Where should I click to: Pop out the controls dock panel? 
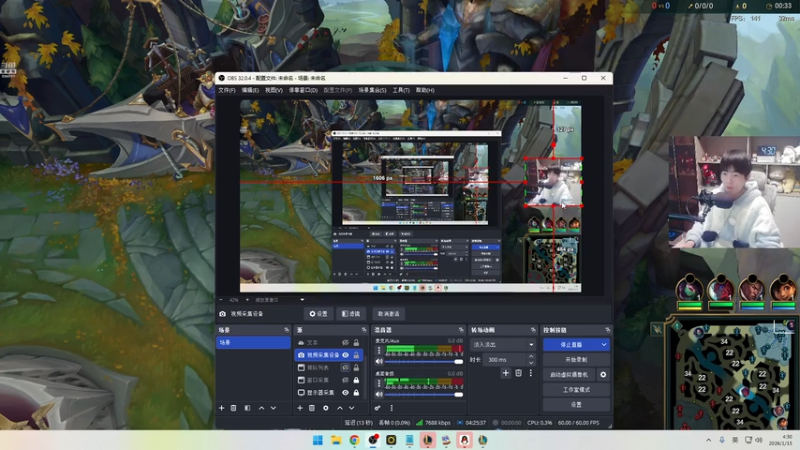(x=608, y=330)
